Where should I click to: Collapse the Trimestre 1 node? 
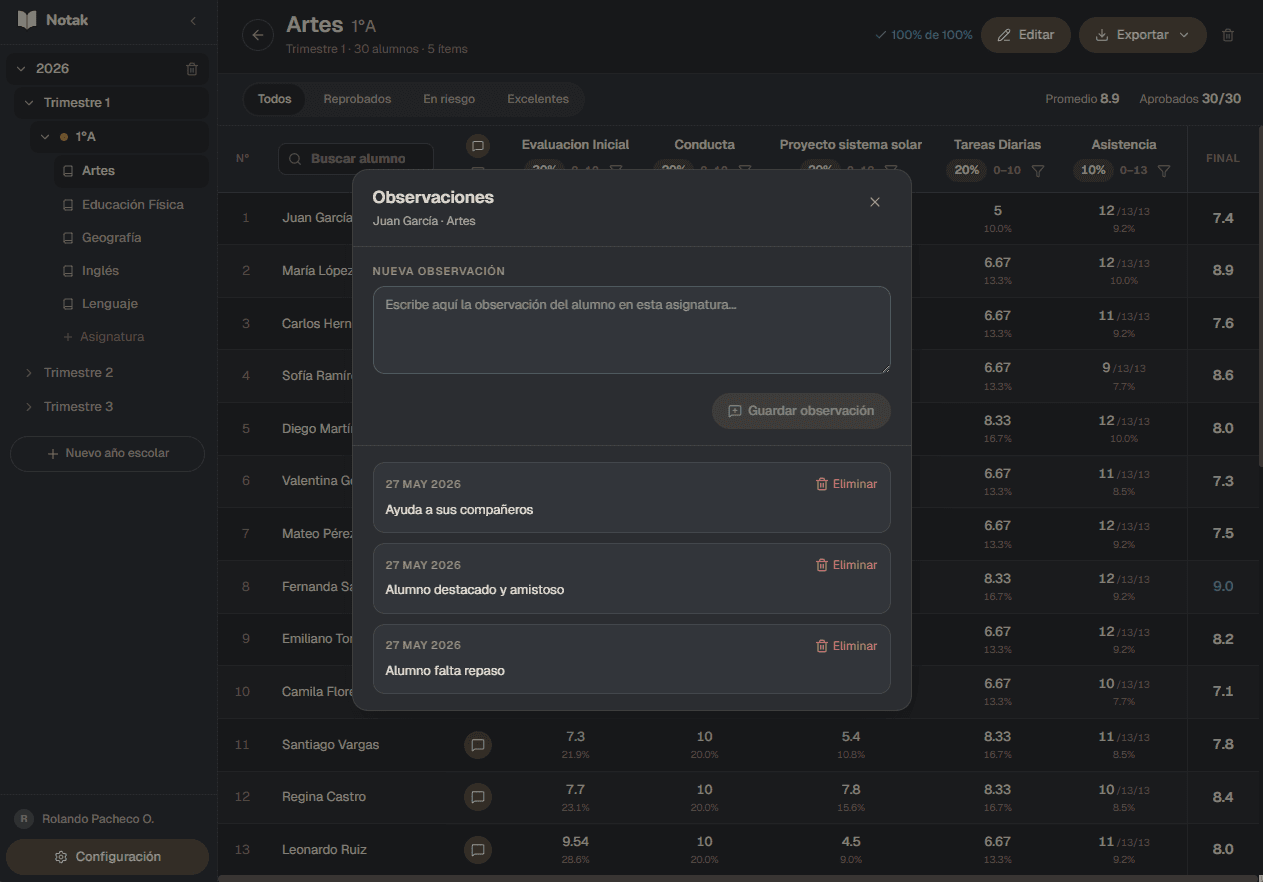[x=29, y=103]
